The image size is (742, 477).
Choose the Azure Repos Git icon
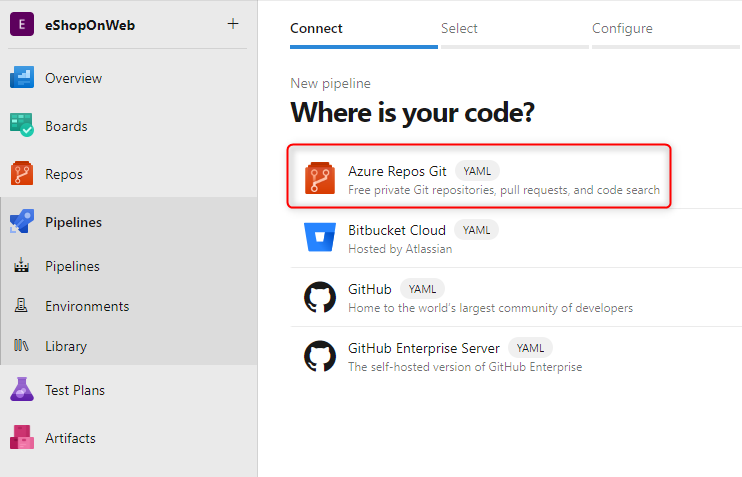click(320, 179)
